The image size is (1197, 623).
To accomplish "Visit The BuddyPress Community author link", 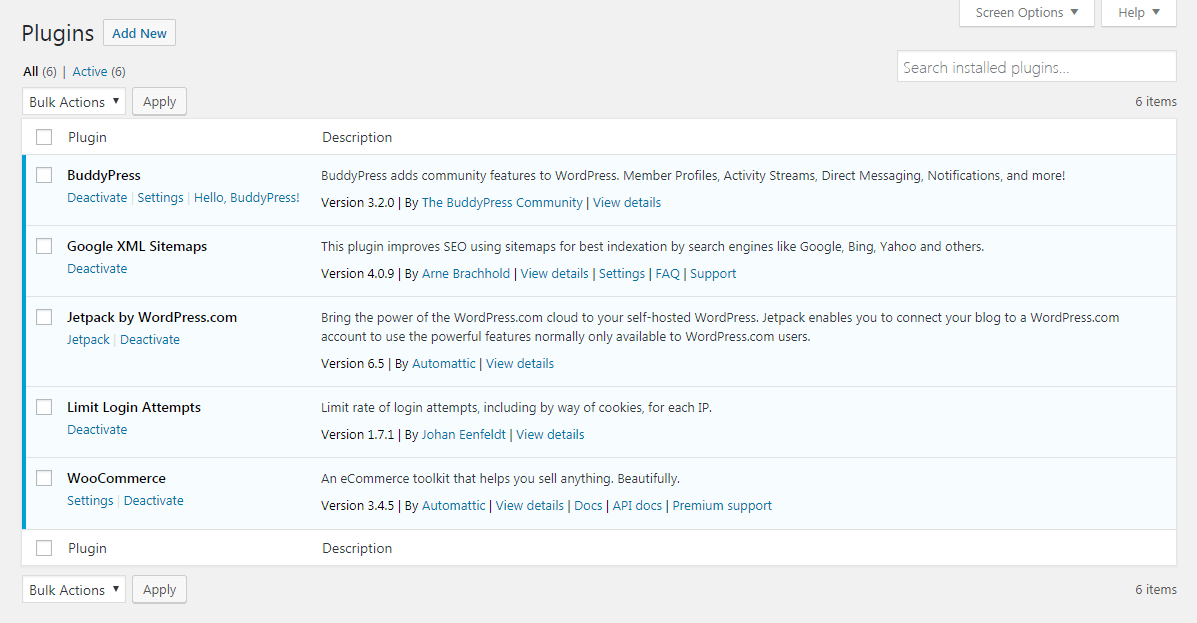I will (502, 202).
